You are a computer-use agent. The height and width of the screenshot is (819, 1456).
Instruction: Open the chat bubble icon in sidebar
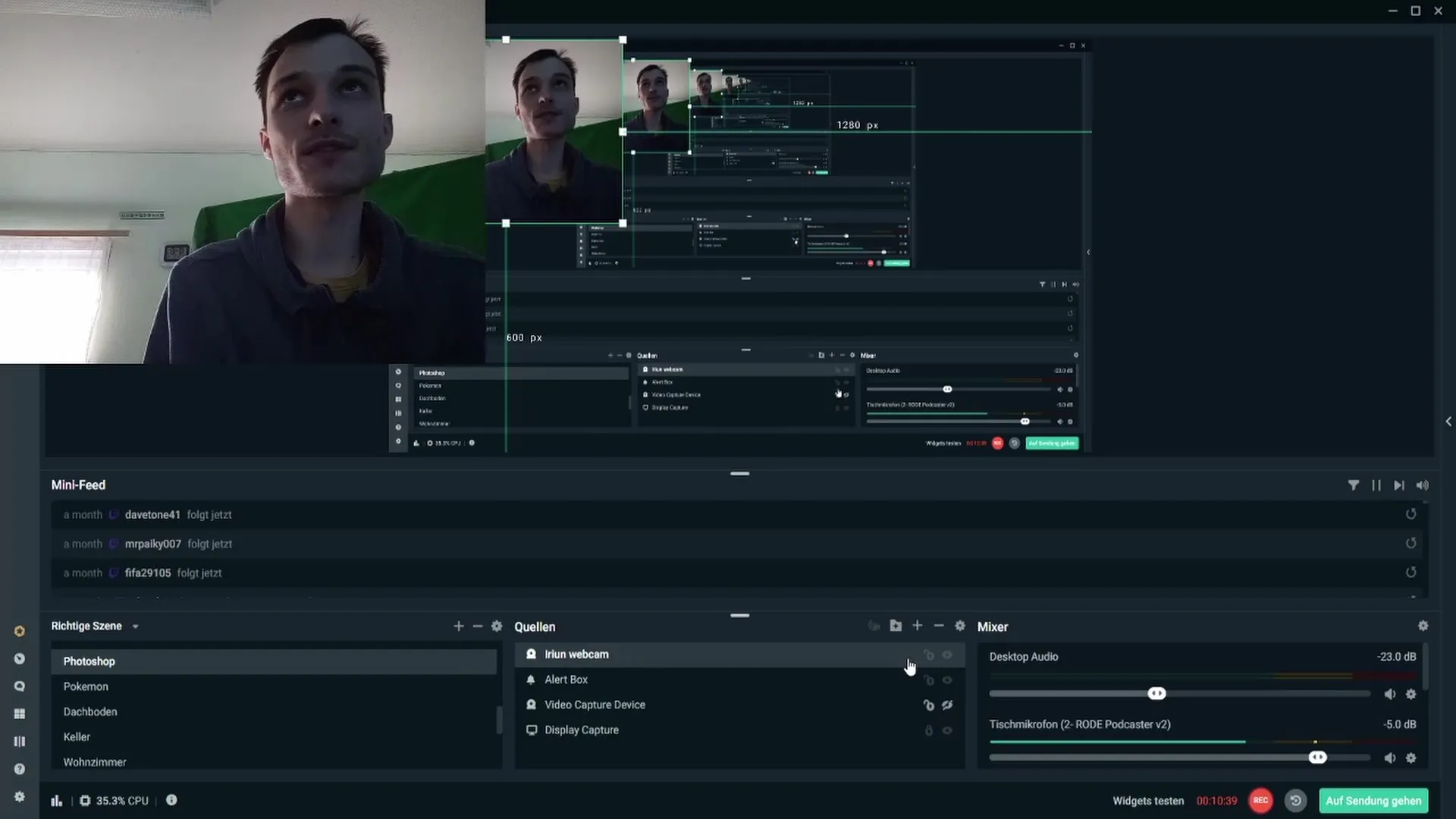click(x=20, y=686)
